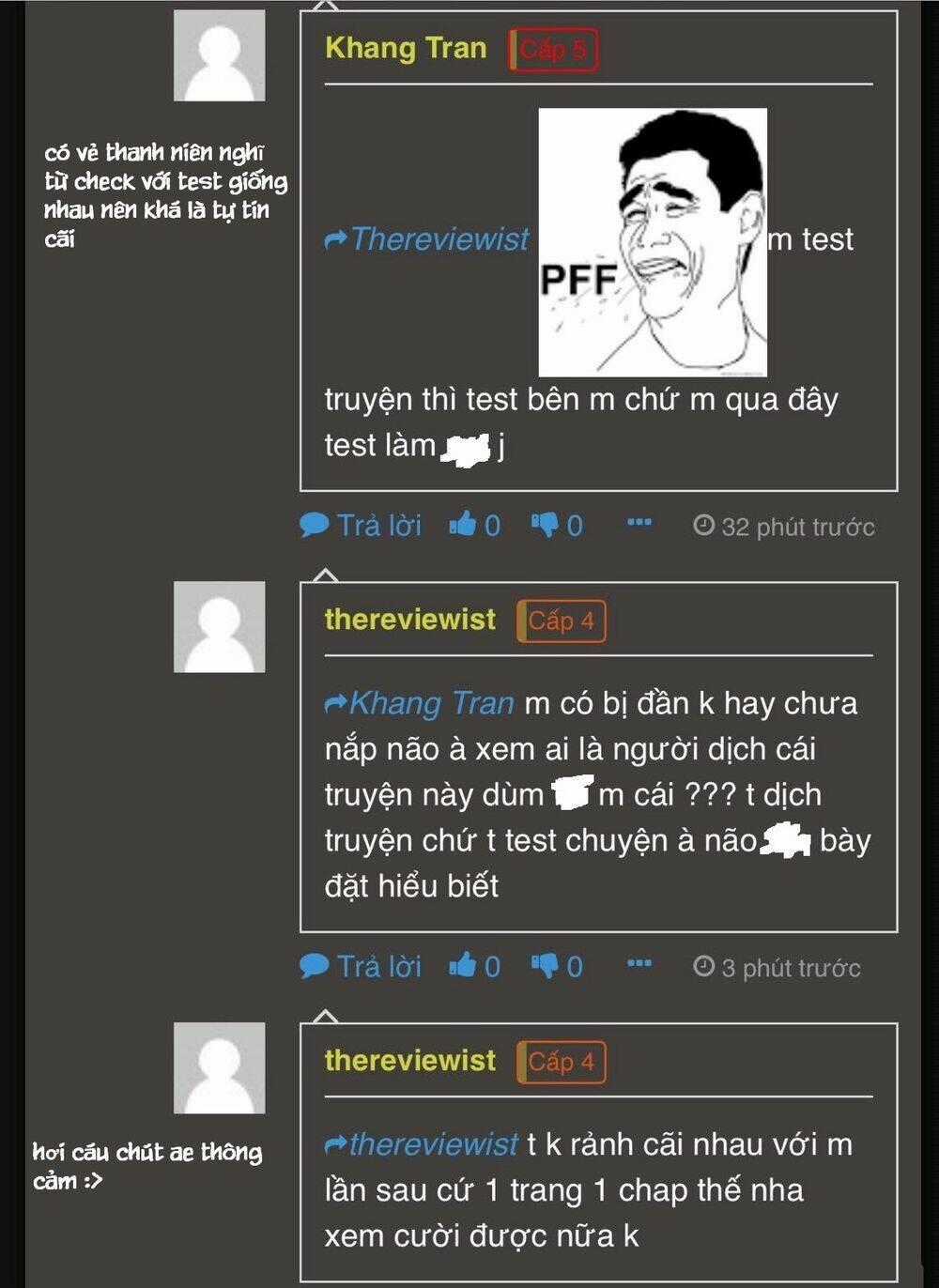Click thumbs down on thereviewist's 3-minute-old comment

click(x=545, y=965)
